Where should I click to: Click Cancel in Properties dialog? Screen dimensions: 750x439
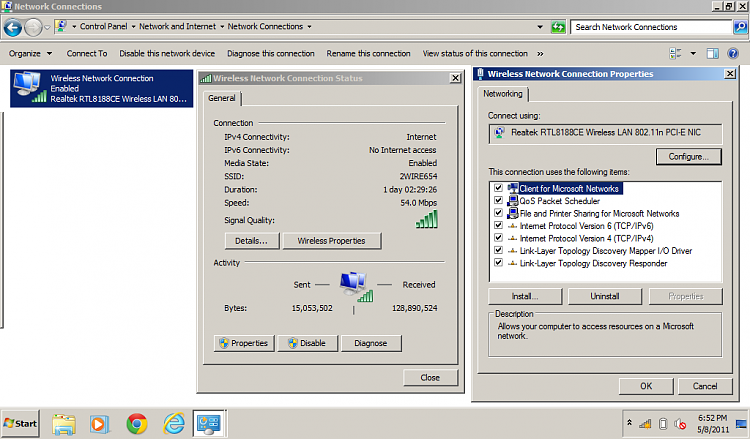(x=705, y=386)
